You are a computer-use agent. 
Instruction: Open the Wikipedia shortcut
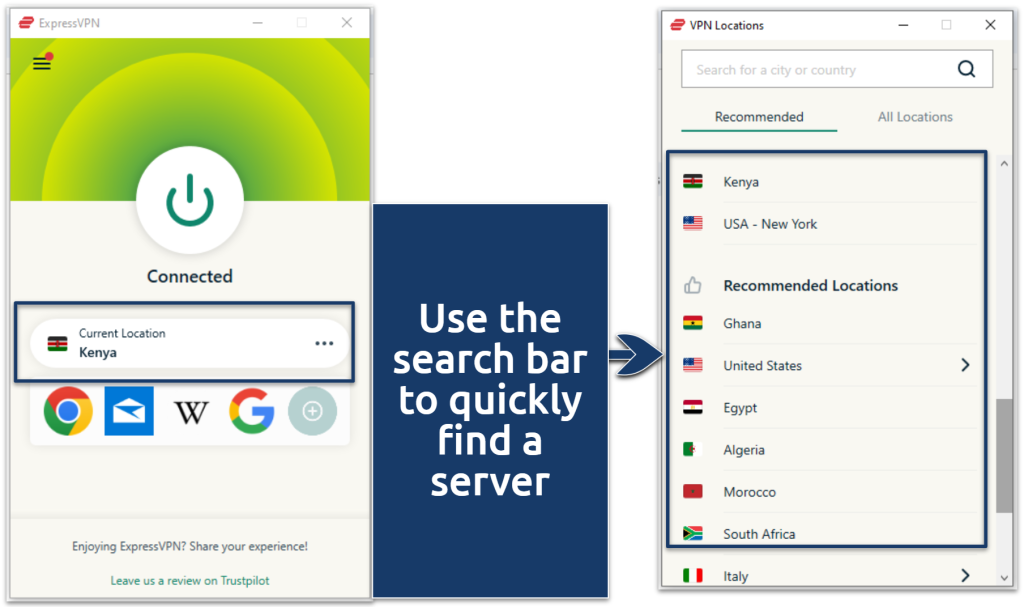coord(191,412)
